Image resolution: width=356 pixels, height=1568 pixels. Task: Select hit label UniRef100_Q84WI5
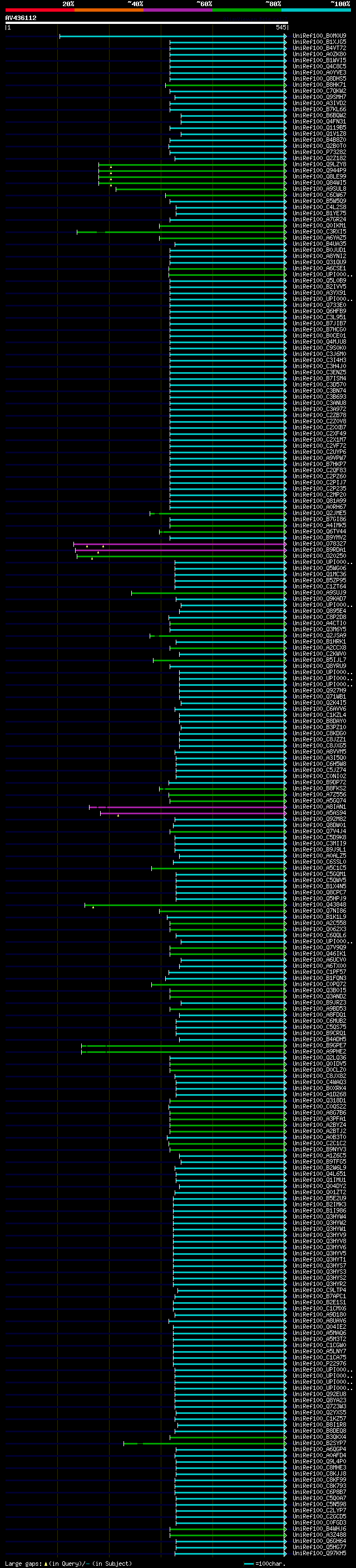pos(319,182)
